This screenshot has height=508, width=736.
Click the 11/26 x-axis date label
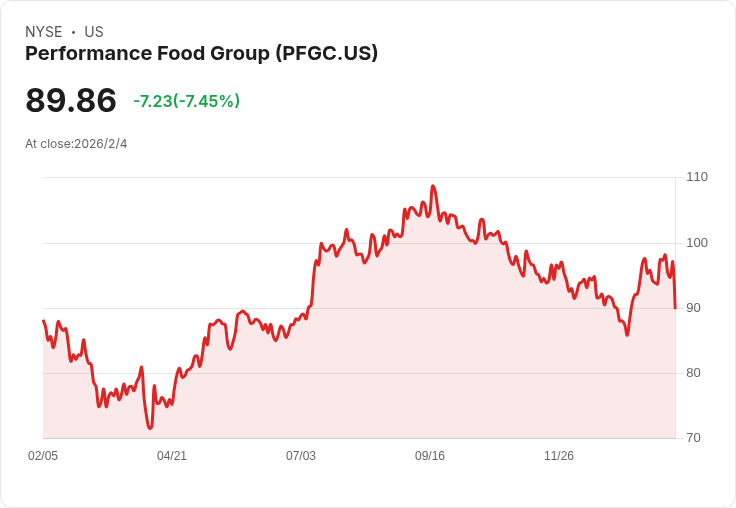559,455
